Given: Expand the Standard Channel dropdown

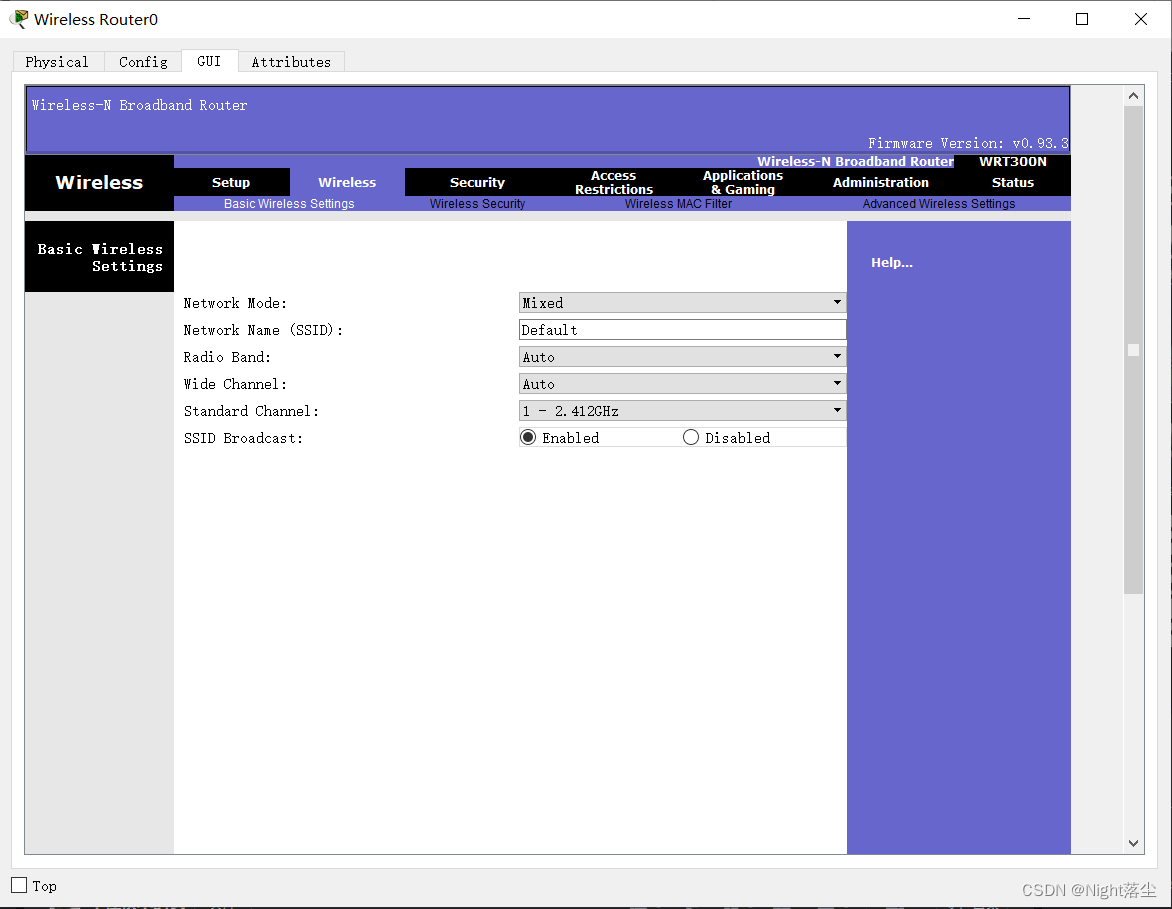Looking at the screenshot, I should [682, 410].
